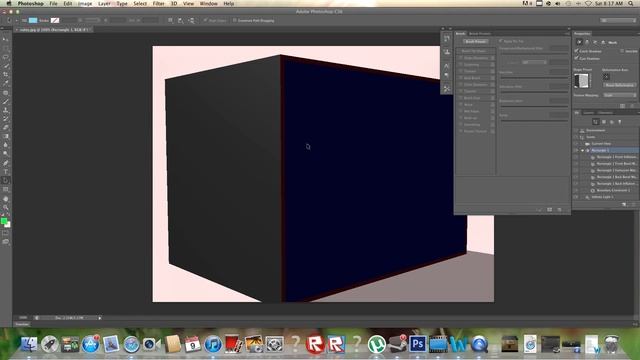Toggle Invisible checkbox in Properties
The height and width of the screenshot is (360, 640).
[x=622, y=51]
